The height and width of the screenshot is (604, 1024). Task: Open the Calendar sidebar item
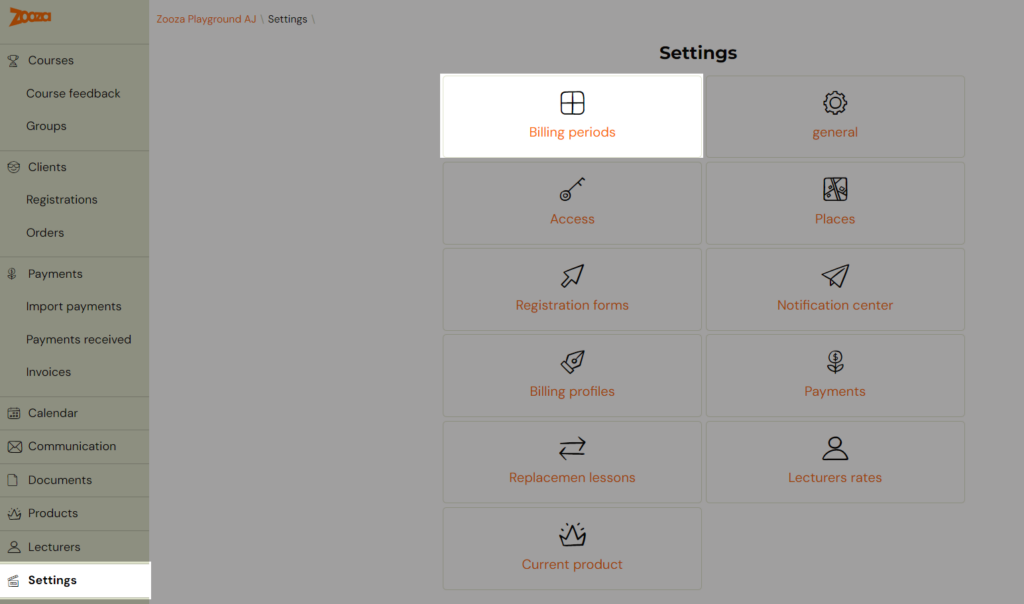(x=52, y=413)
